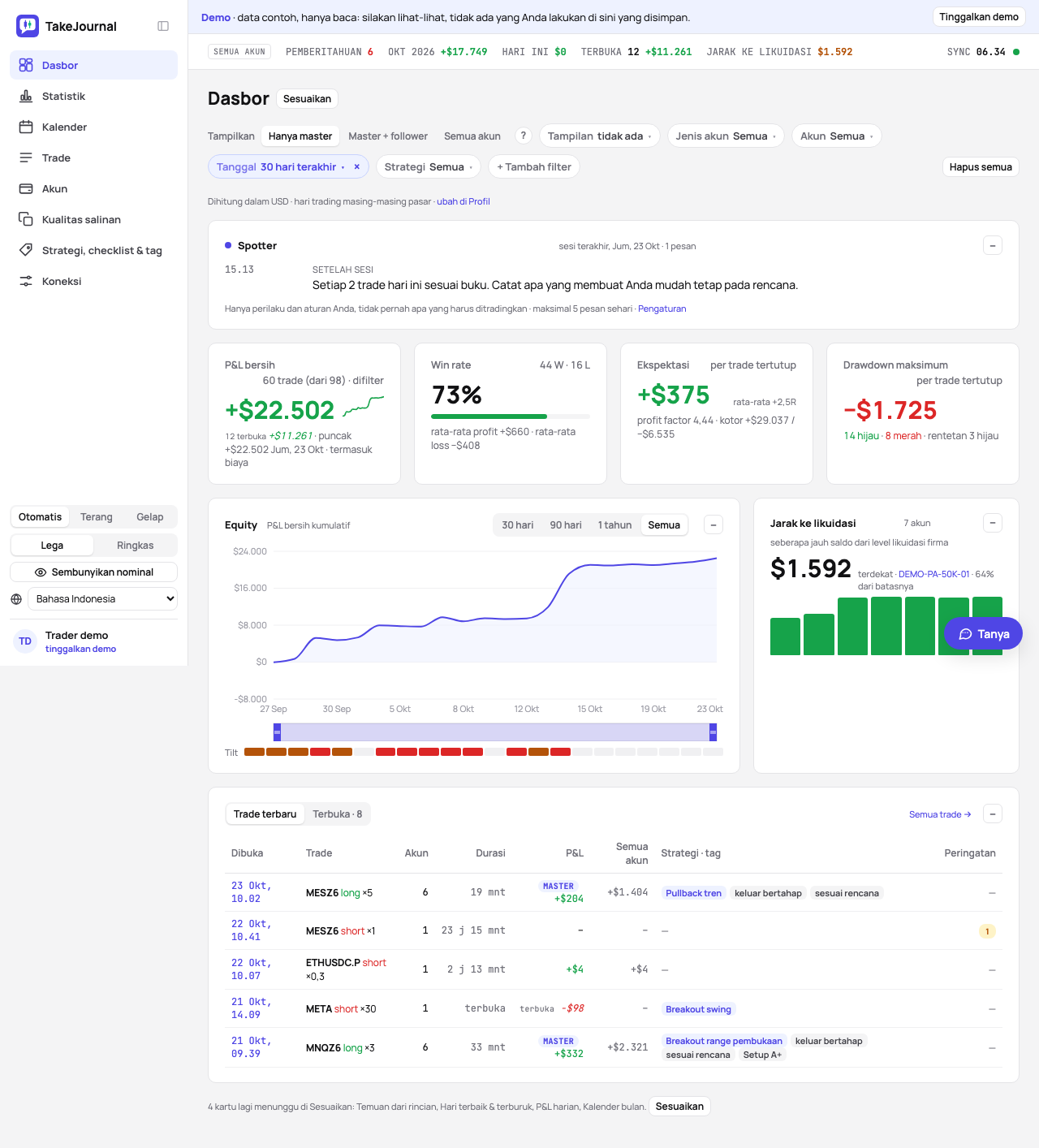1039x1148 pixels.
Task: Toggle Sembunyikan nominal eye button
Action: (x=94, y=572)
